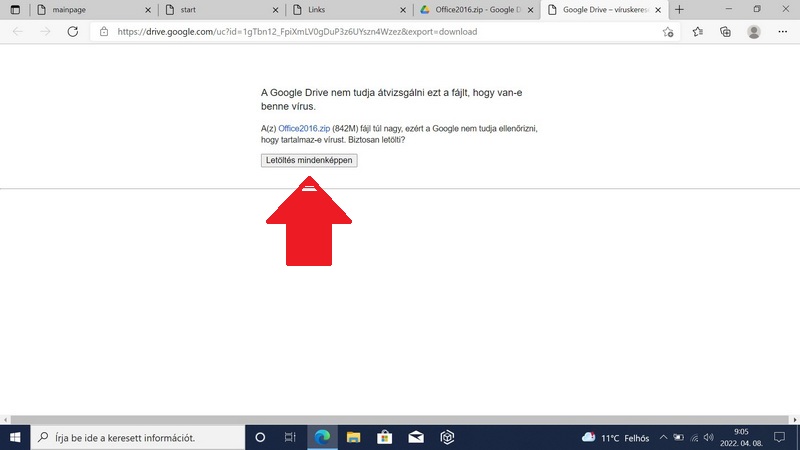Viewport: 800px width, 450px height.
Task: Click the address bar URL
Action: click(x=297, y=32)
